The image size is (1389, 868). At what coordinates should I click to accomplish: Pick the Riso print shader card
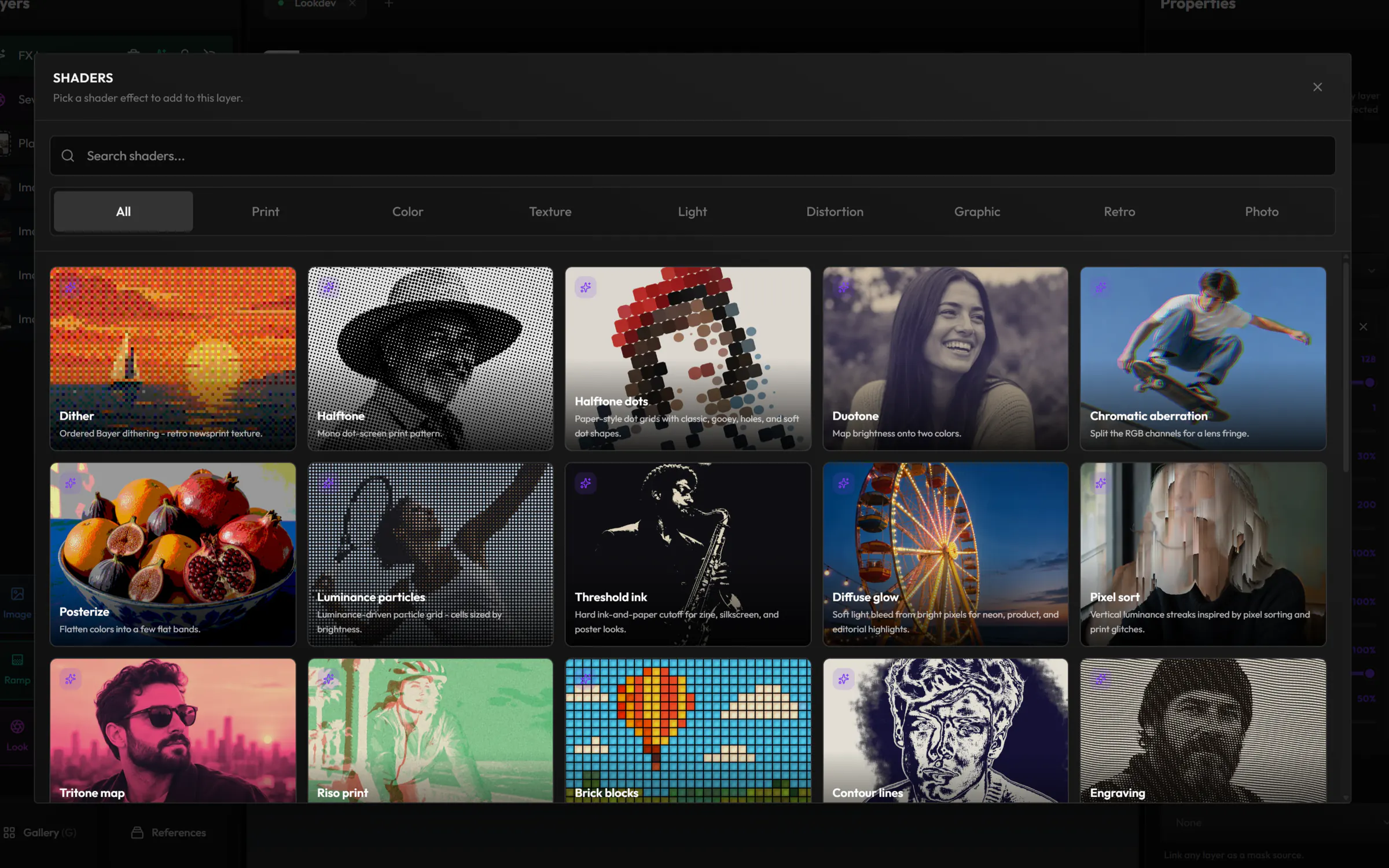click(x=431, y=730)
